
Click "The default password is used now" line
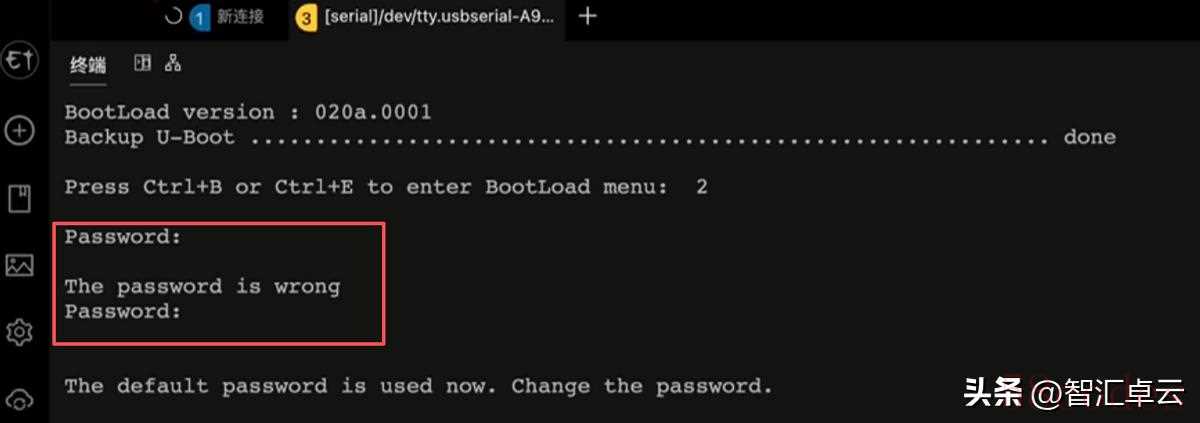(x=418, y=386)
